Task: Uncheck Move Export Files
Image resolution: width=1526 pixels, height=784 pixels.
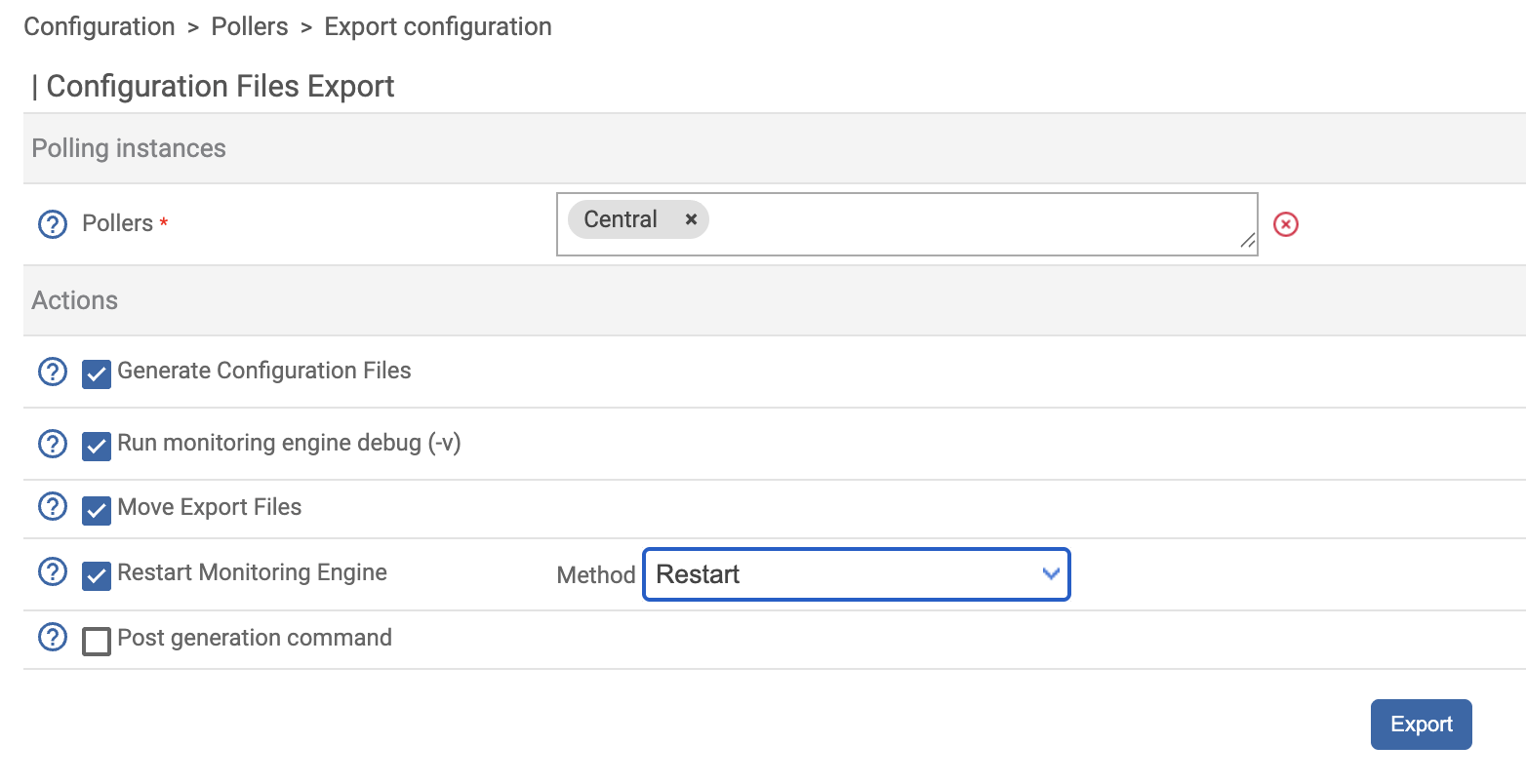Action: pyautogui.click(x=97, y=510)
